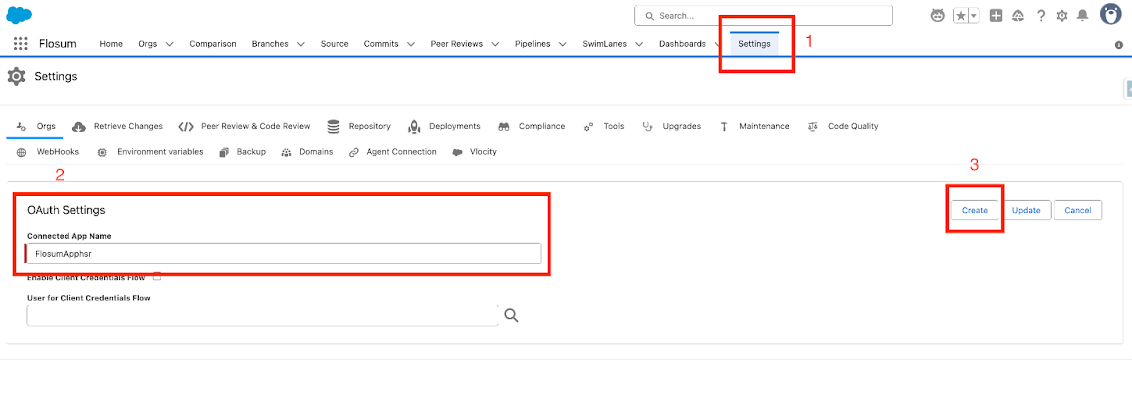
Task: Expand the Pipelines nav chevron
Action: [562, 44]
